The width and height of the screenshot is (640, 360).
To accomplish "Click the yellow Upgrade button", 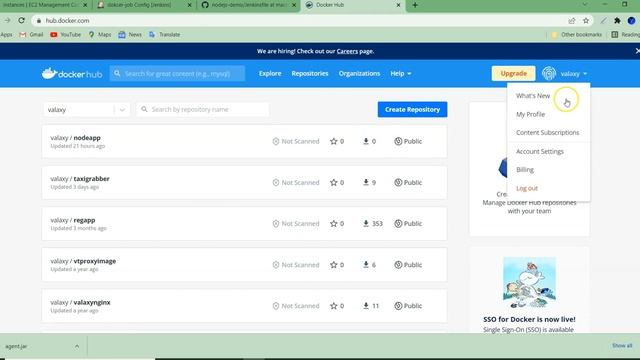I will coord(513,73).
